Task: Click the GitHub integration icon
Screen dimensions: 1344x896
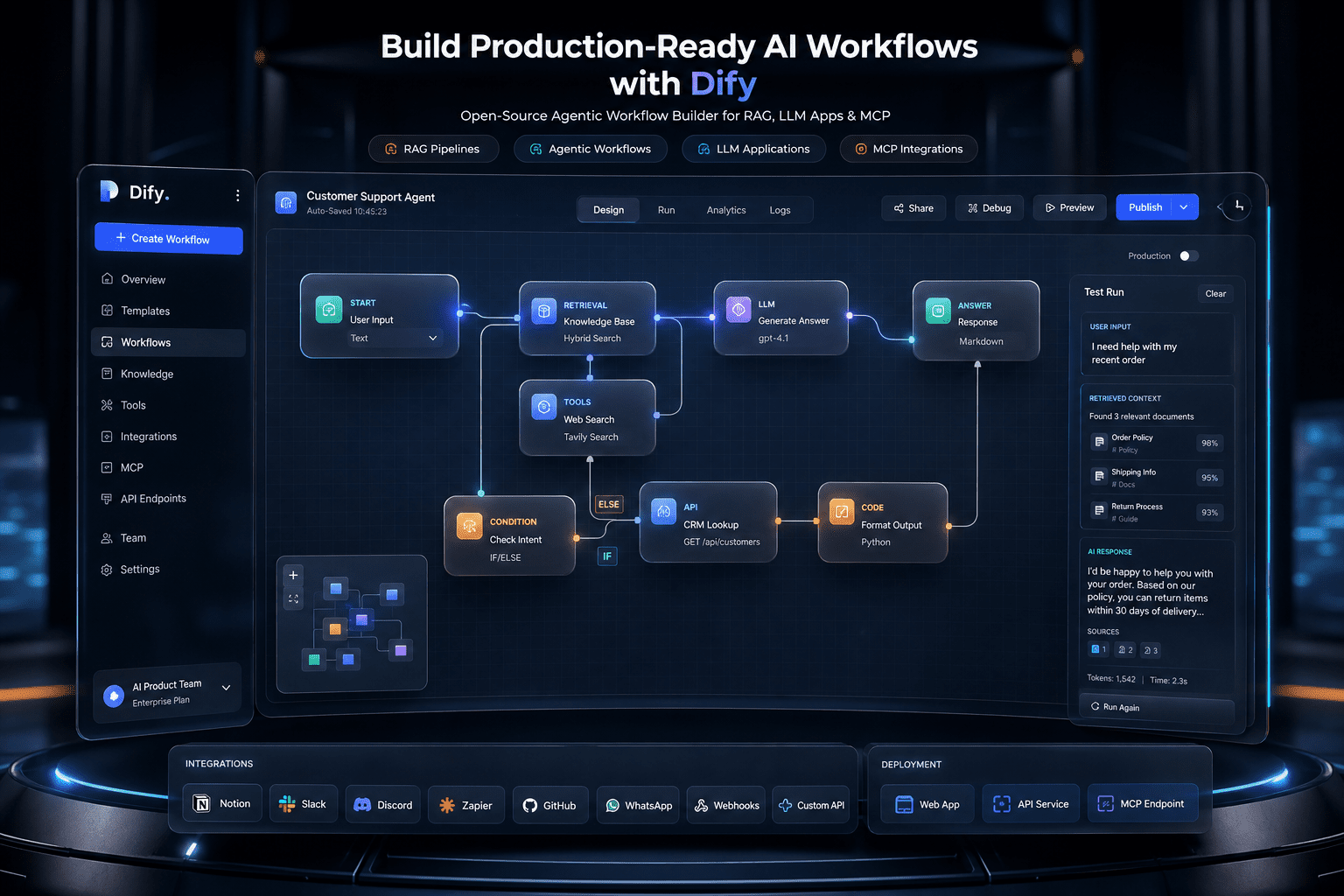Action: (529, 805)
